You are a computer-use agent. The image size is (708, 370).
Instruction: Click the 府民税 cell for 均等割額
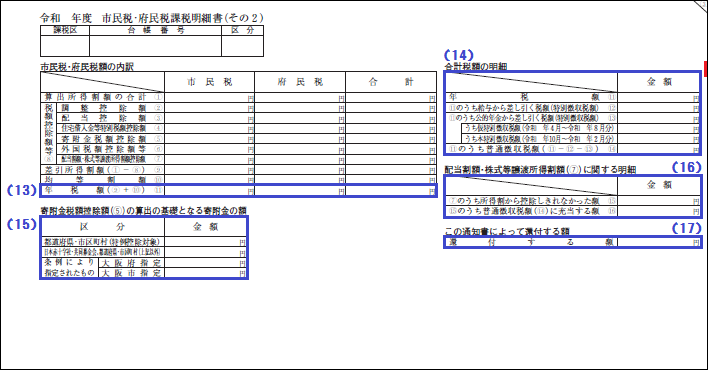[x=300, y=180]
